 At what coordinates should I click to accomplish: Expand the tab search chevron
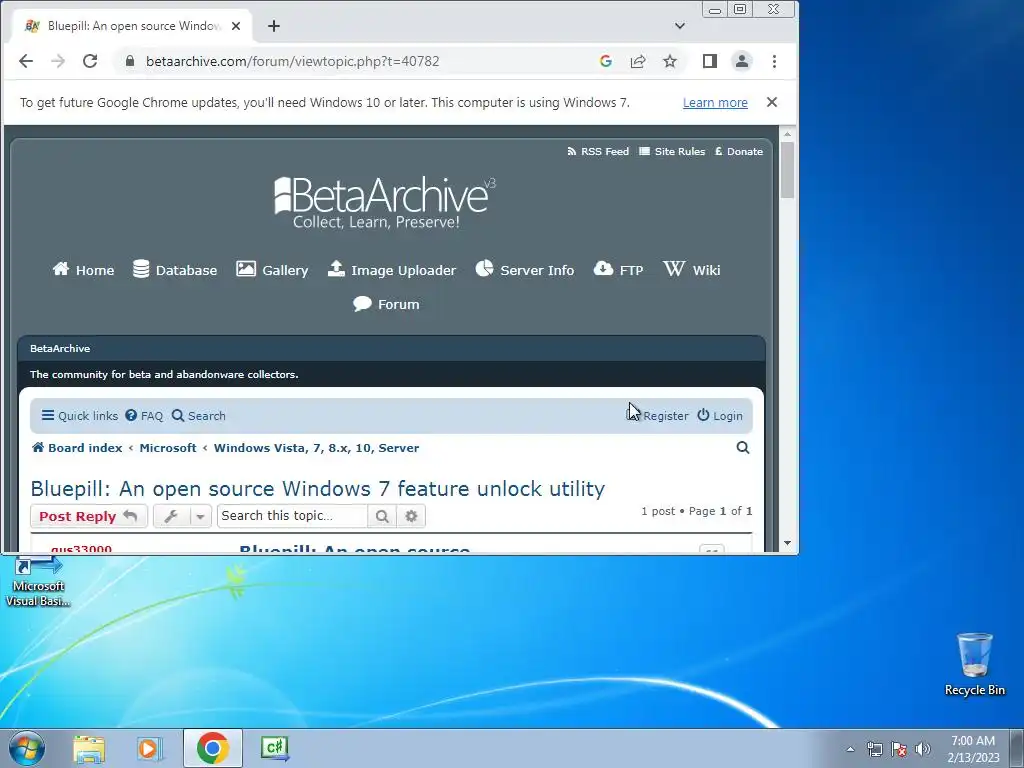[680, 26]
